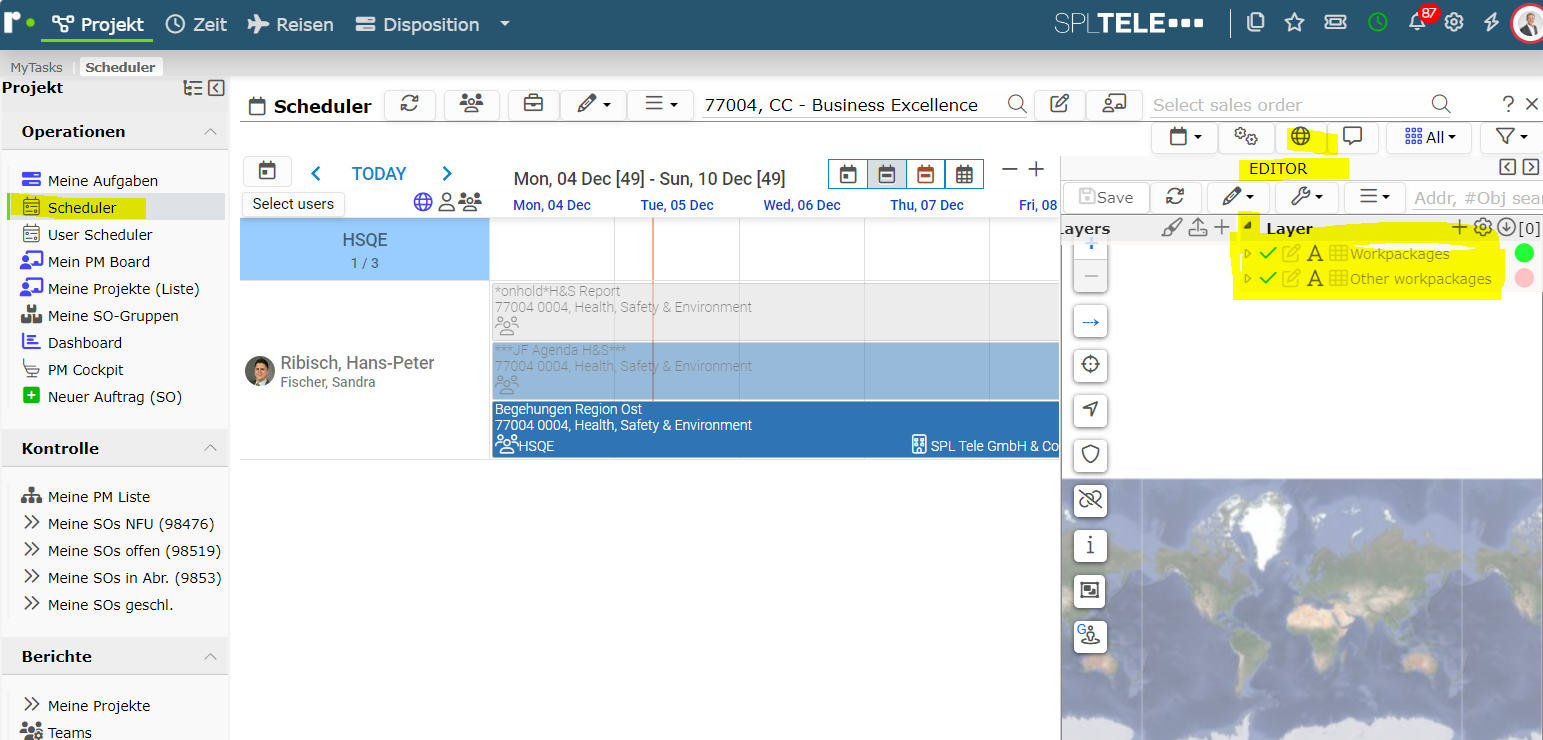
Task: Click the Select users button
Action: 293,204
